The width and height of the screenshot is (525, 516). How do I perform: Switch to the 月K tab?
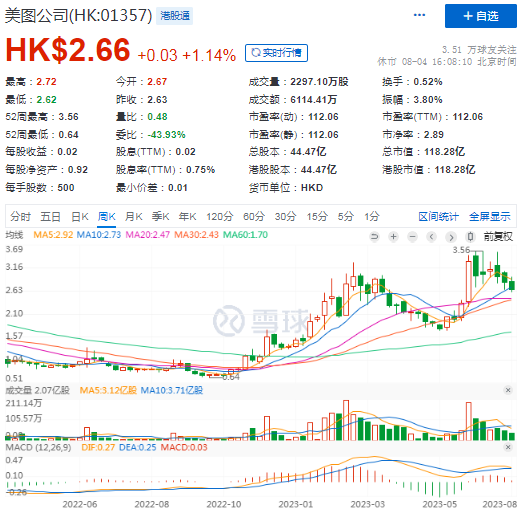134,217
